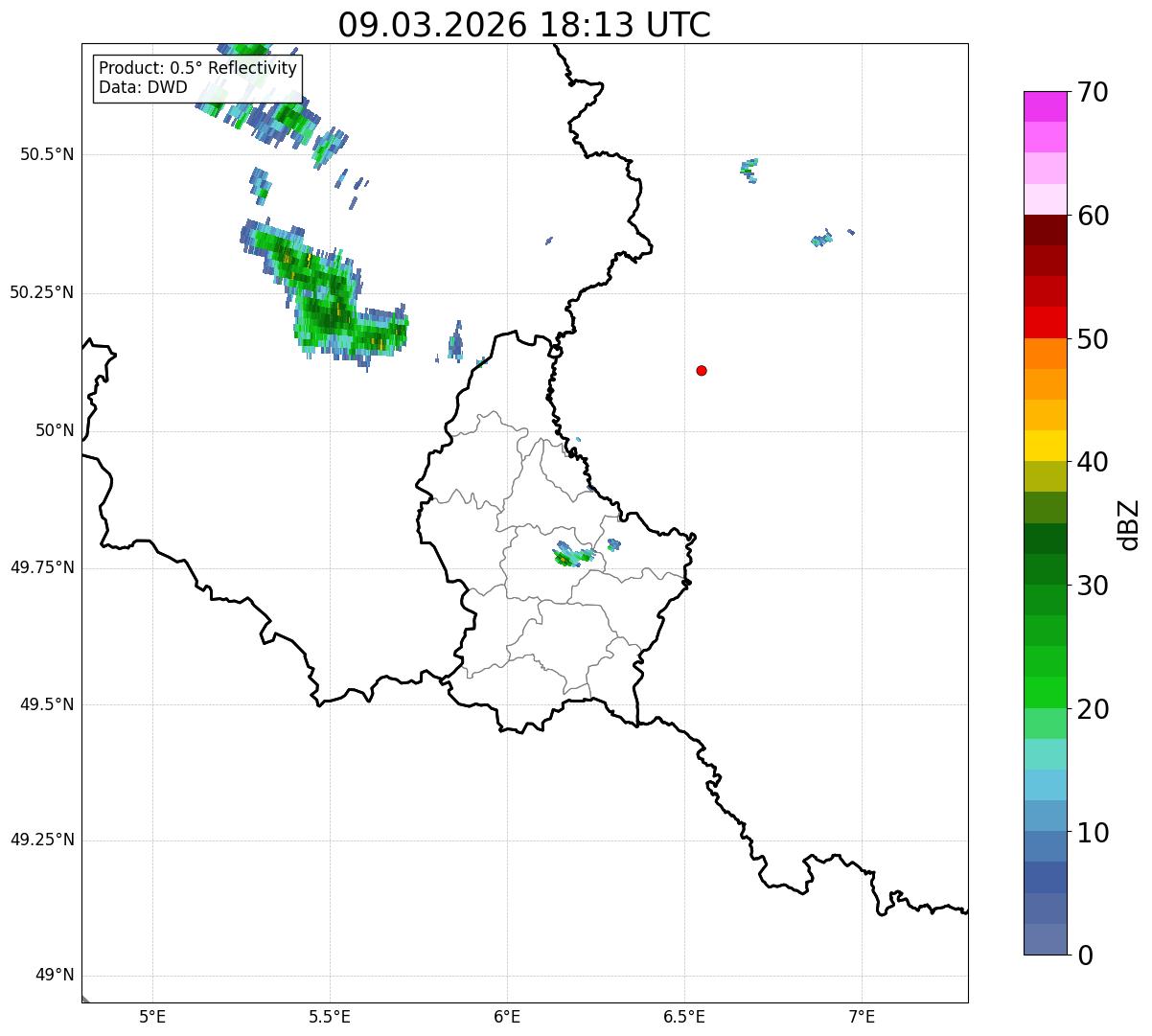Image resolution: width=1152 pixels, height=1036 pixels.
Task: Click the small radar echo inside Luxembourg
Action: (573, 556)
